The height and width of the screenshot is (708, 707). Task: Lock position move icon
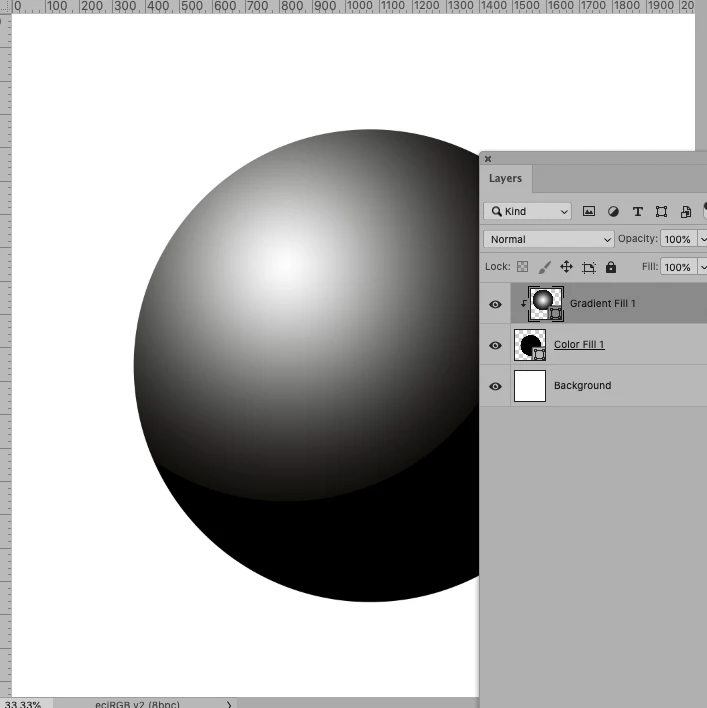pos(566,267)
